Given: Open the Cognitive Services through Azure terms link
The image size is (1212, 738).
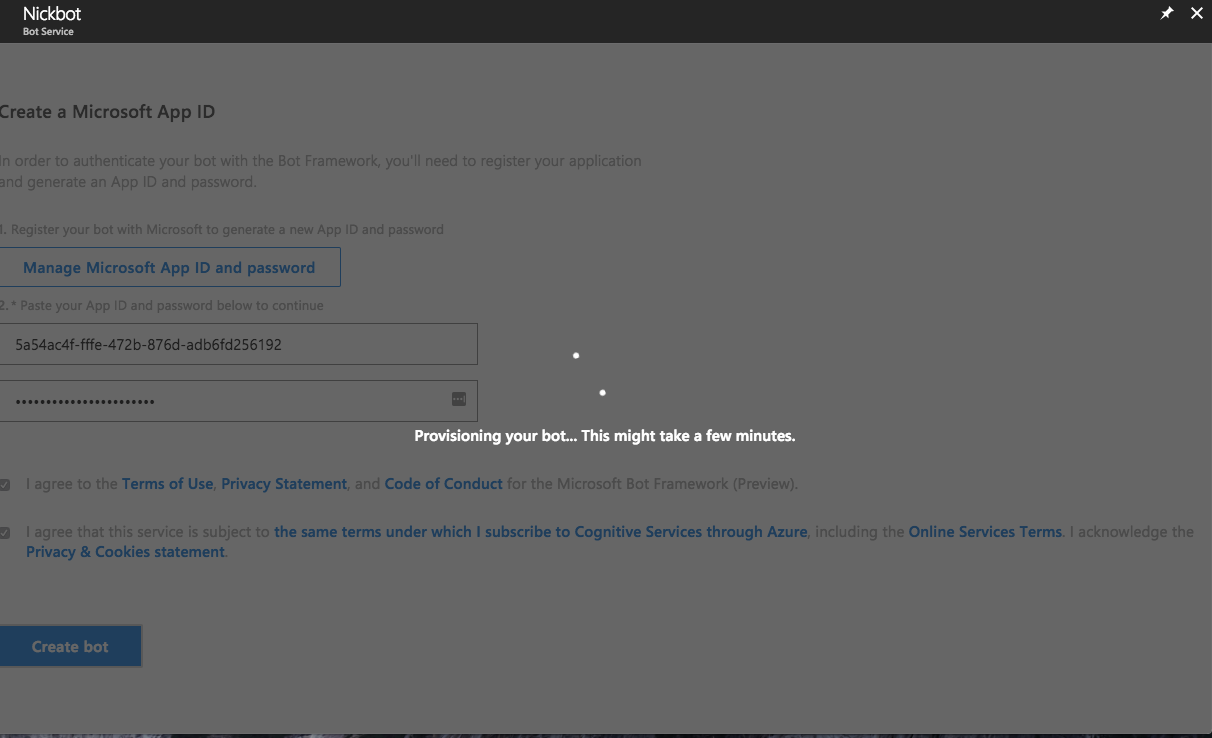Looking at the screenshot, I should pos(541,532).
